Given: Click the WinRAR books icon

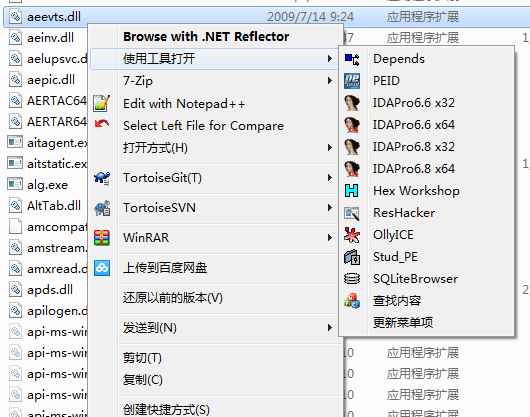Looking at the screenshot, I should tap(102, 238).
